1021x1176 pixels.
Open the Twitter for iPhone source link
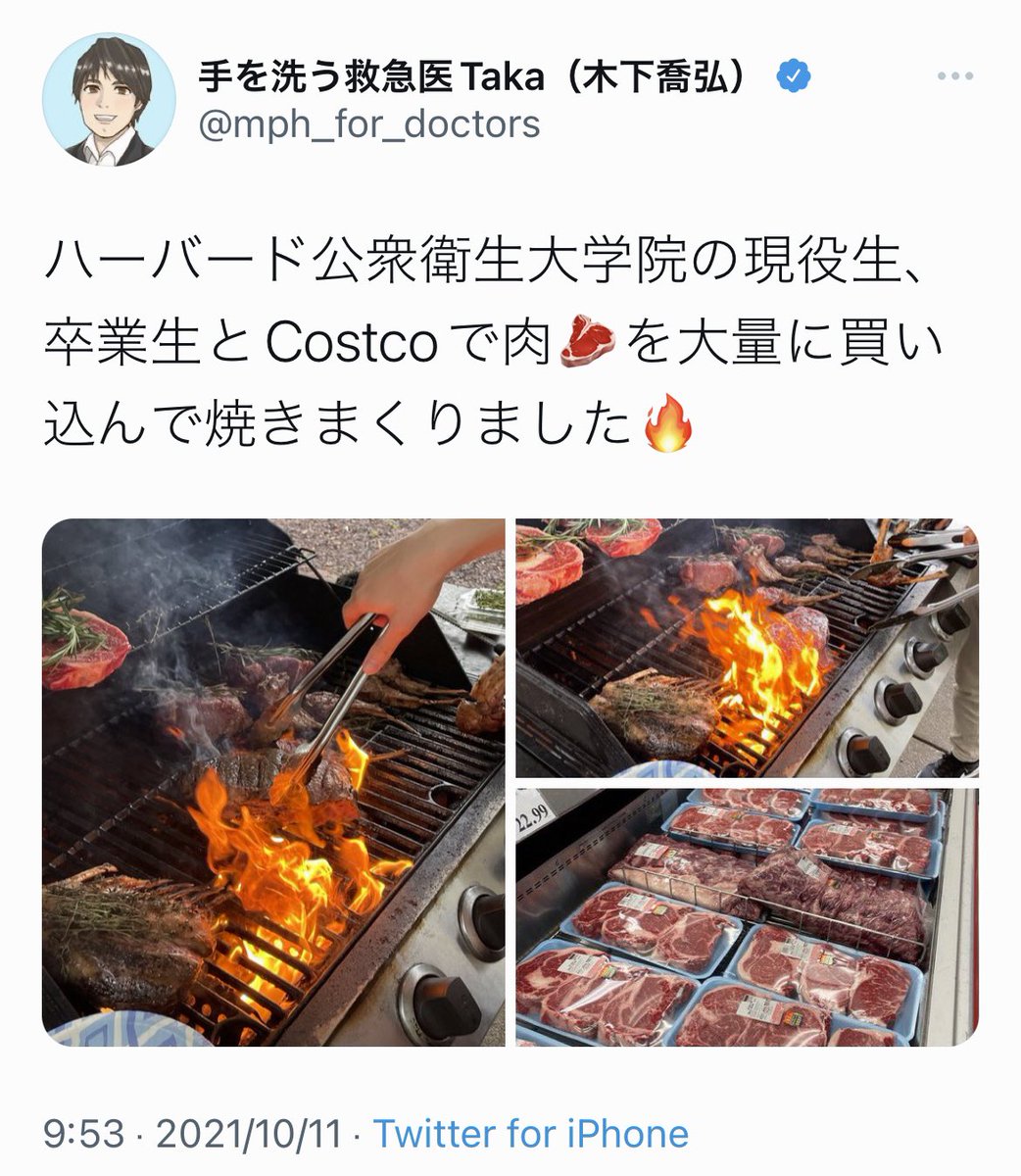click(531, 1135)
